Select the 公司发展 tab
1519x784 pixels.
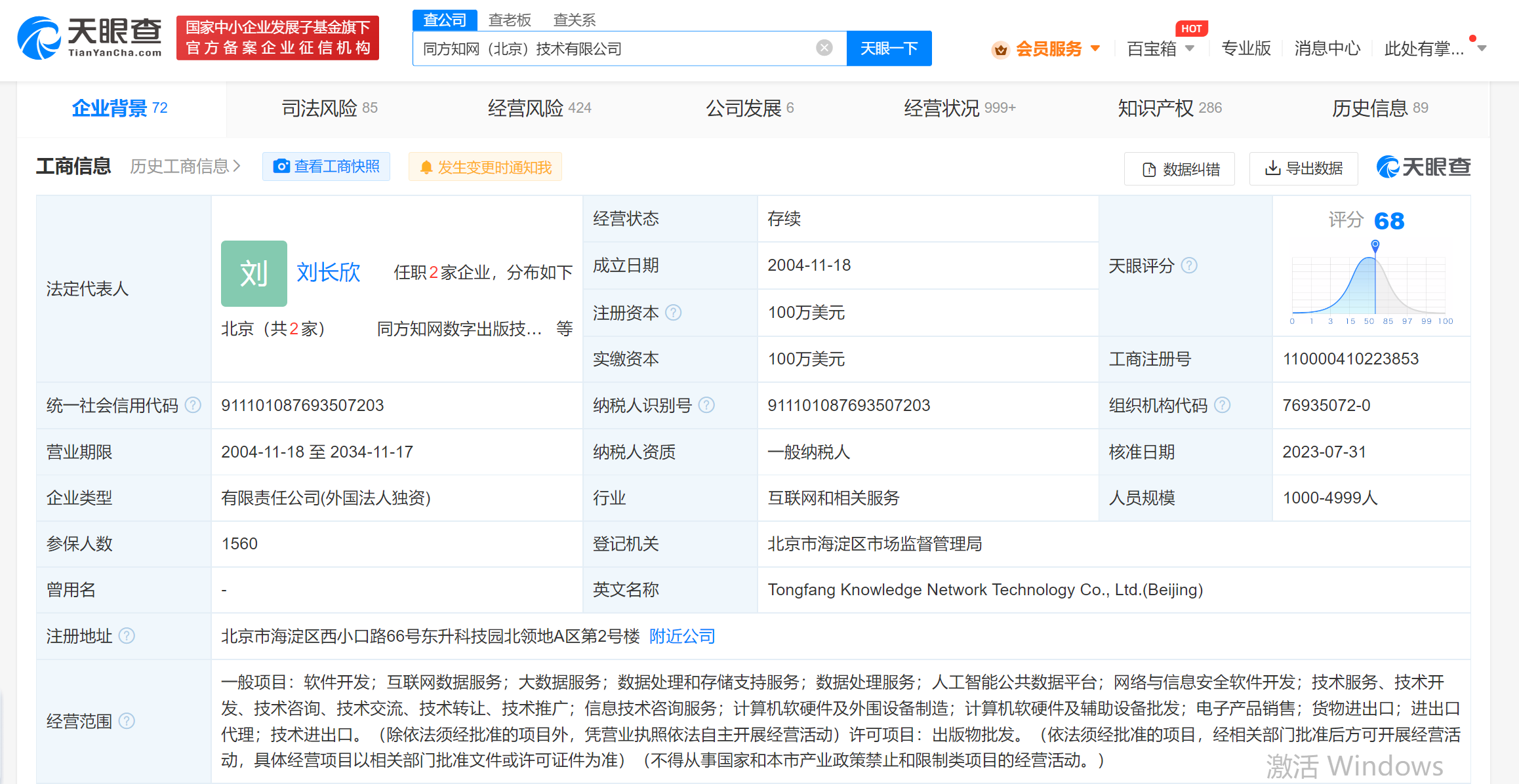(x=750, y=108)
